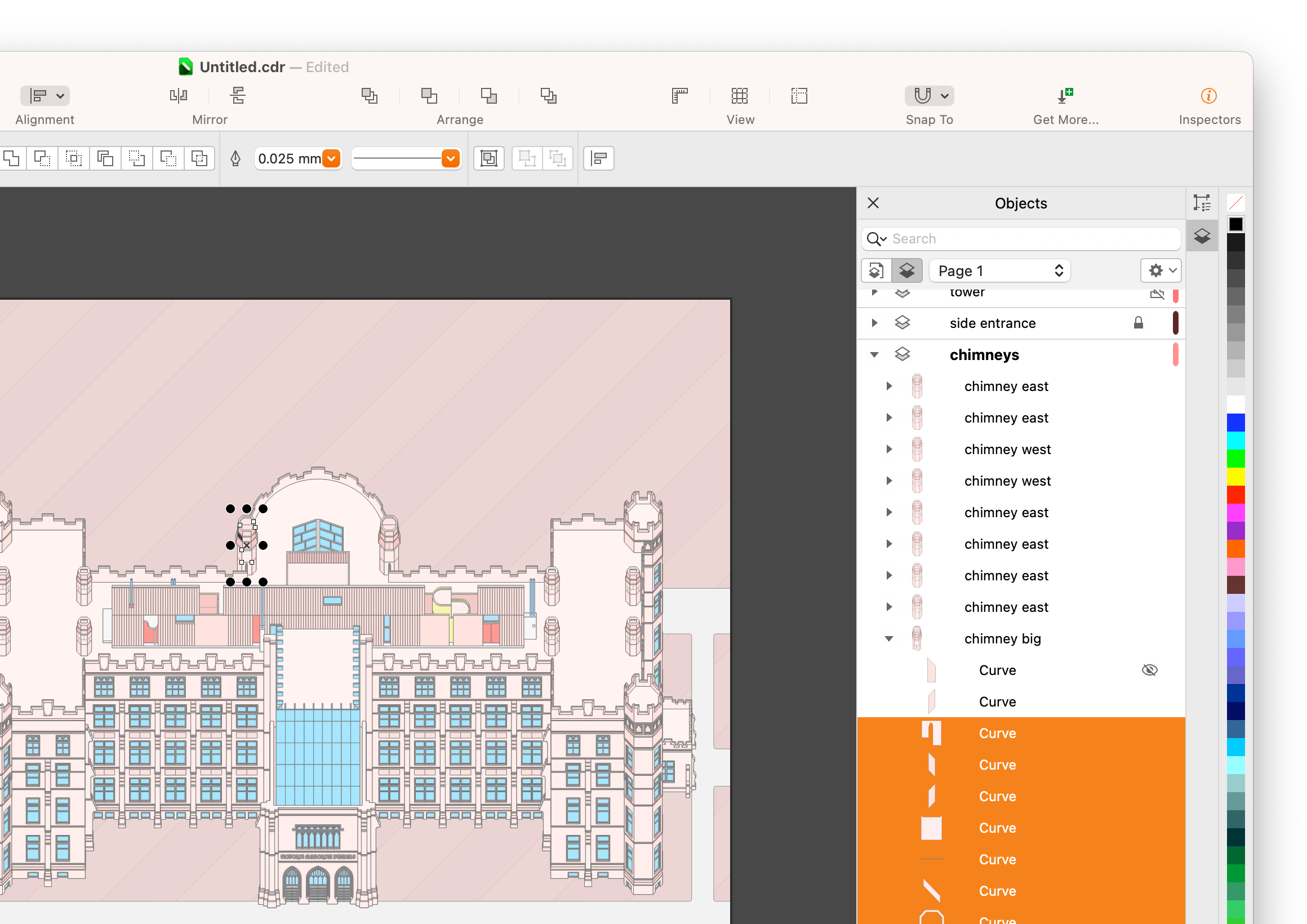Switch to Page 1 in the page selector

coord(999,270)
